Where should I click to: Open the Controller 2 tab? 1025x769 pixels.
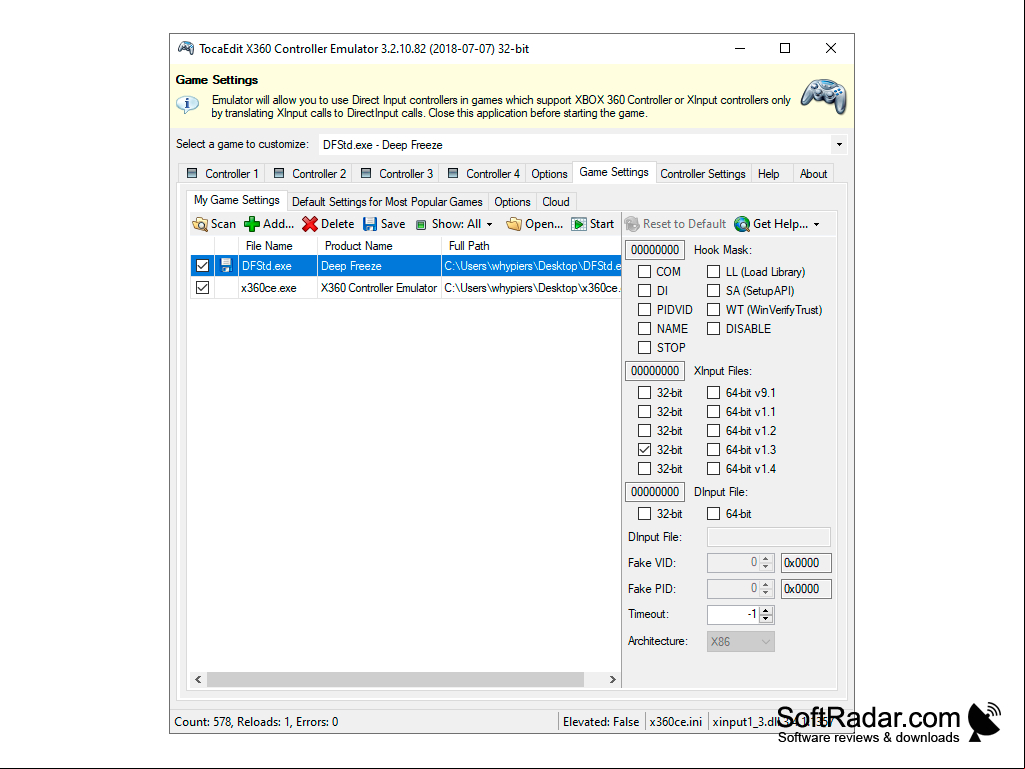(x=309, y=173)
